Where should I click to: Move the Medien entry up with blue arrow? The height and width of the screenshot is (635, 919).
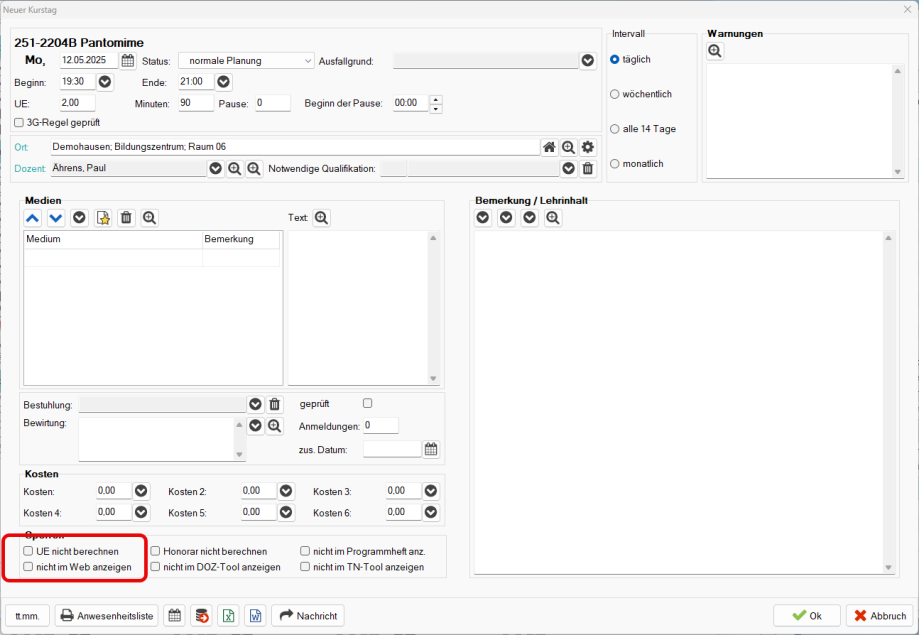pyautogui.click(x=32, y=218)
